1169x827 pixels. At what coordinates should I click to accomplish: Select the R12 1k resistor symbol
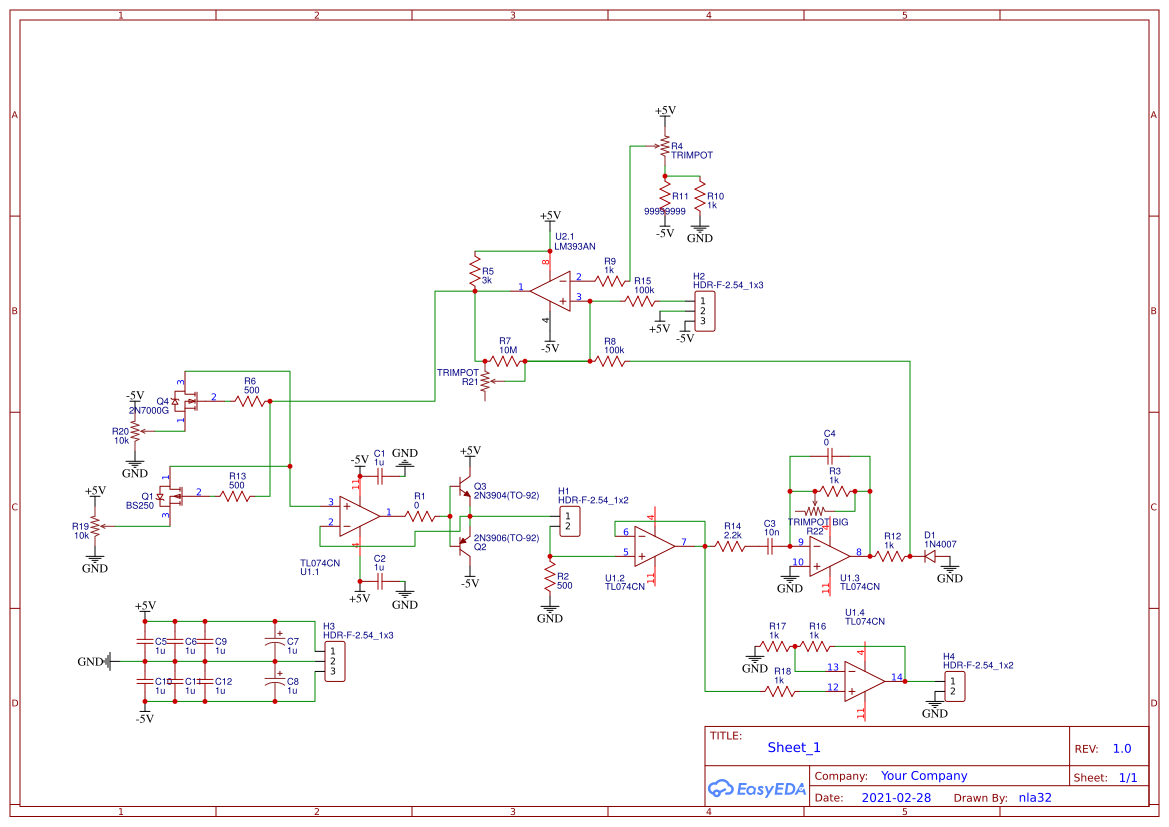(x=890, y=556)
